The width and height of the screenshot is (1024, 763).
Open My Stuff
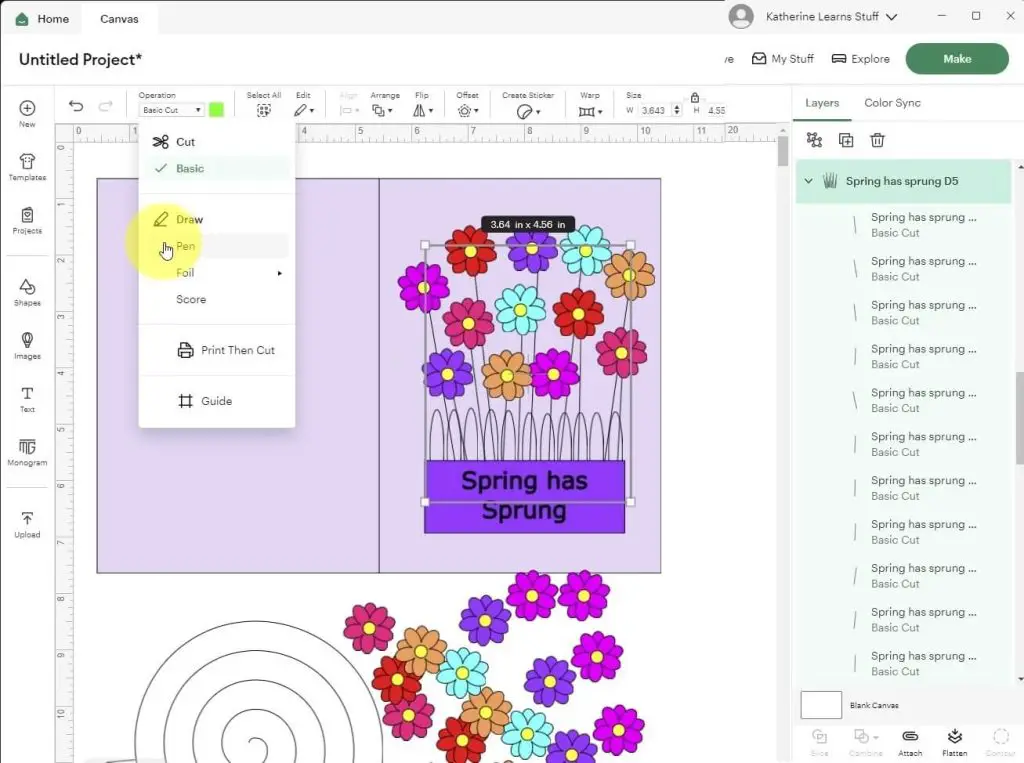point(782,59)
